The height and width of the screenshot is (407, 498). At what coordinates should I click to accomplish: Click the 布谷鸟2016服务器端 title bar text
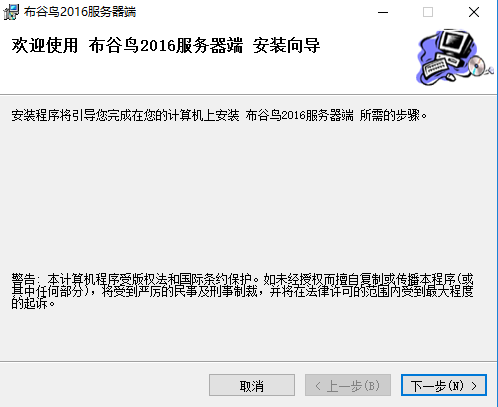pyautogui.click(x=80, y=12)
